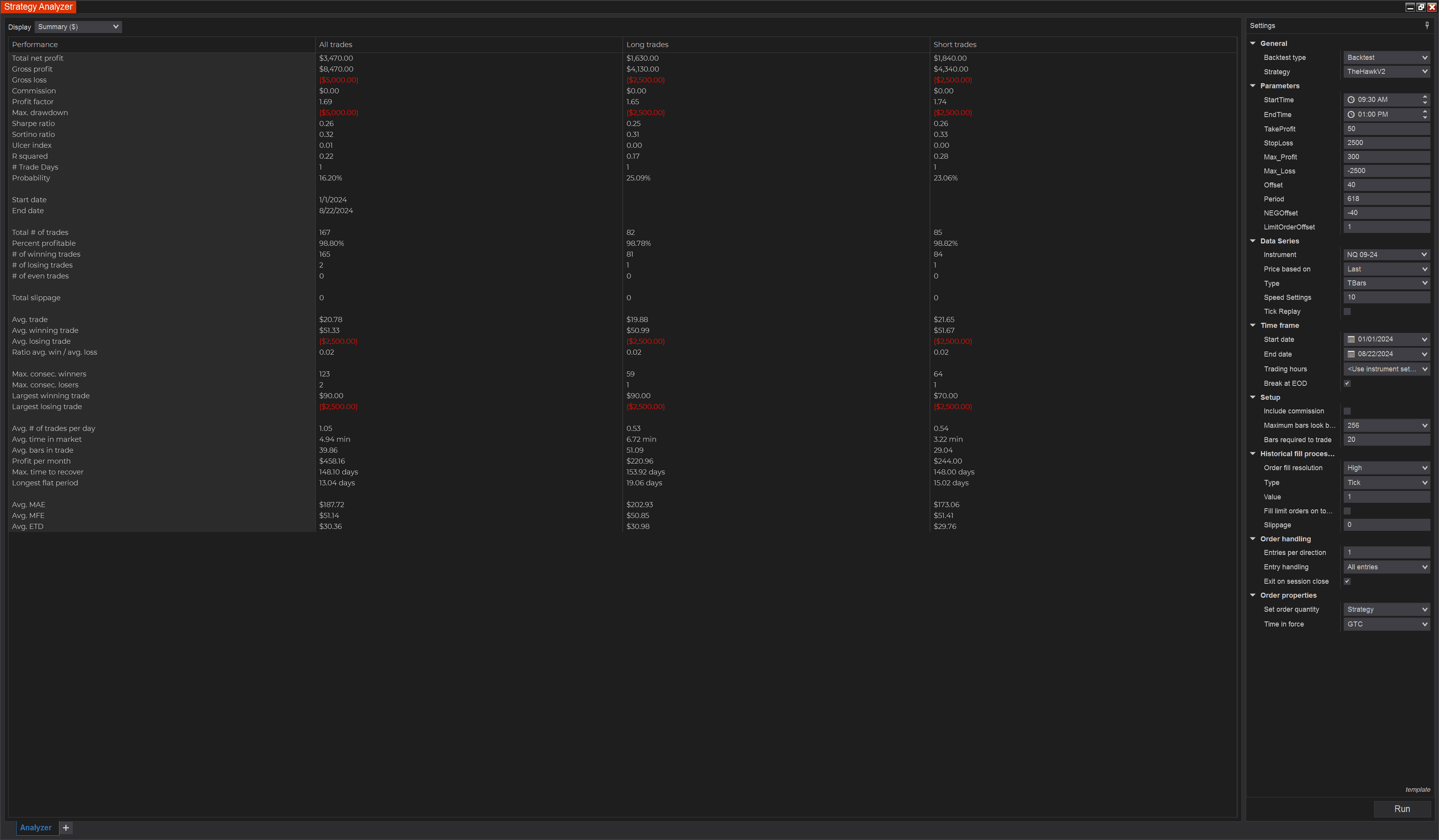Open the End date calendar picker

[x=1351, y=354]
